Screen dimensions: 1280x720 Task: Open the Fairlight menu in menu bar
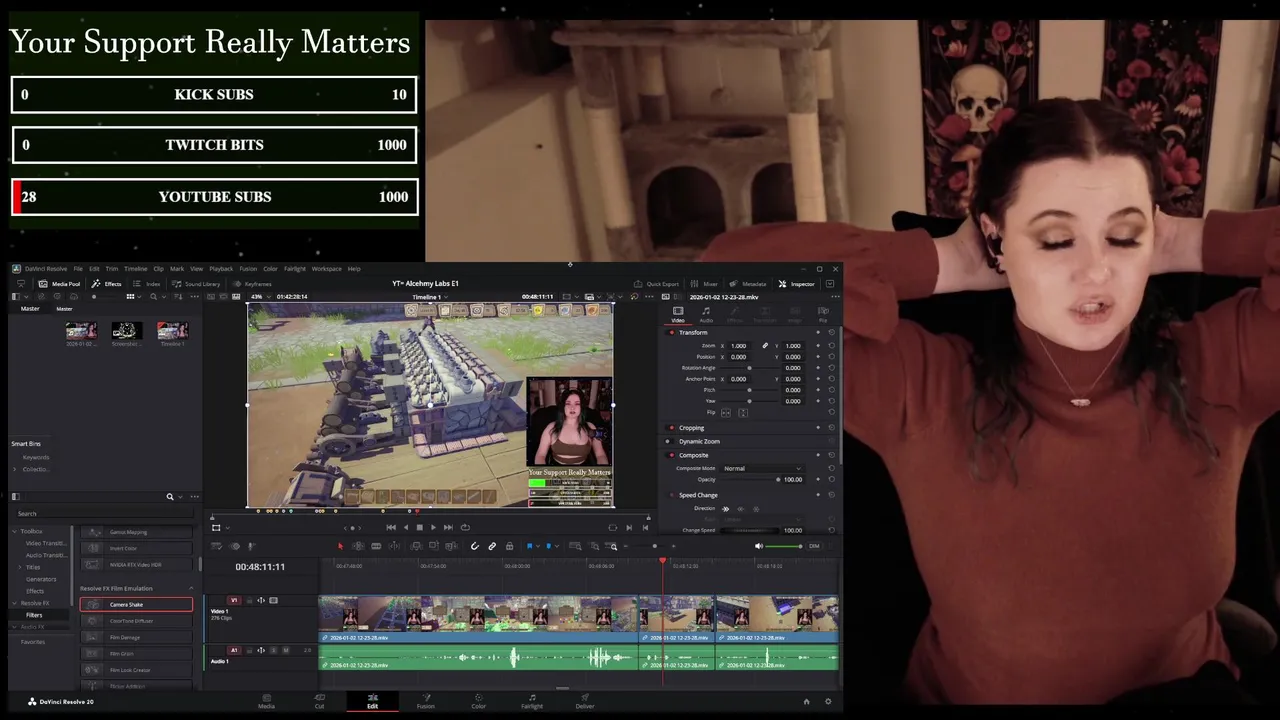click(x=295, y=269)
